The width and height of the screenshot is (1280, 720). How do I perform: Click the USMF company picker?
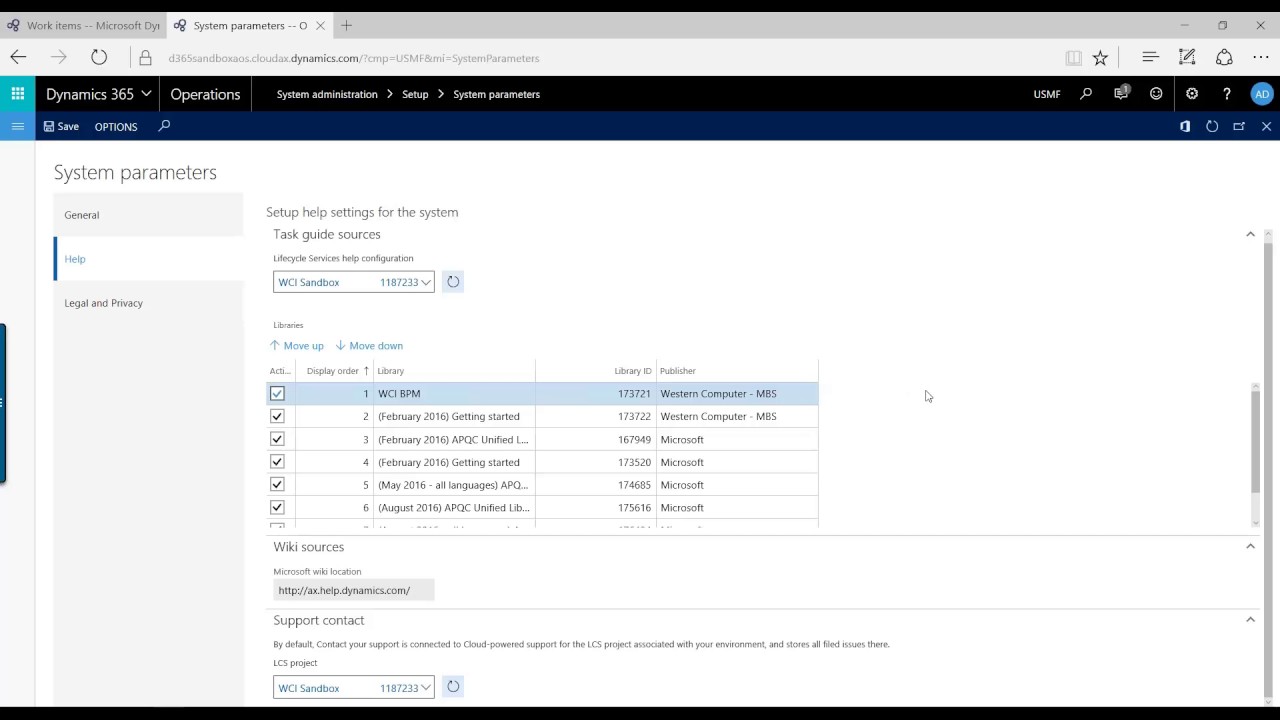pos(1047,94)
